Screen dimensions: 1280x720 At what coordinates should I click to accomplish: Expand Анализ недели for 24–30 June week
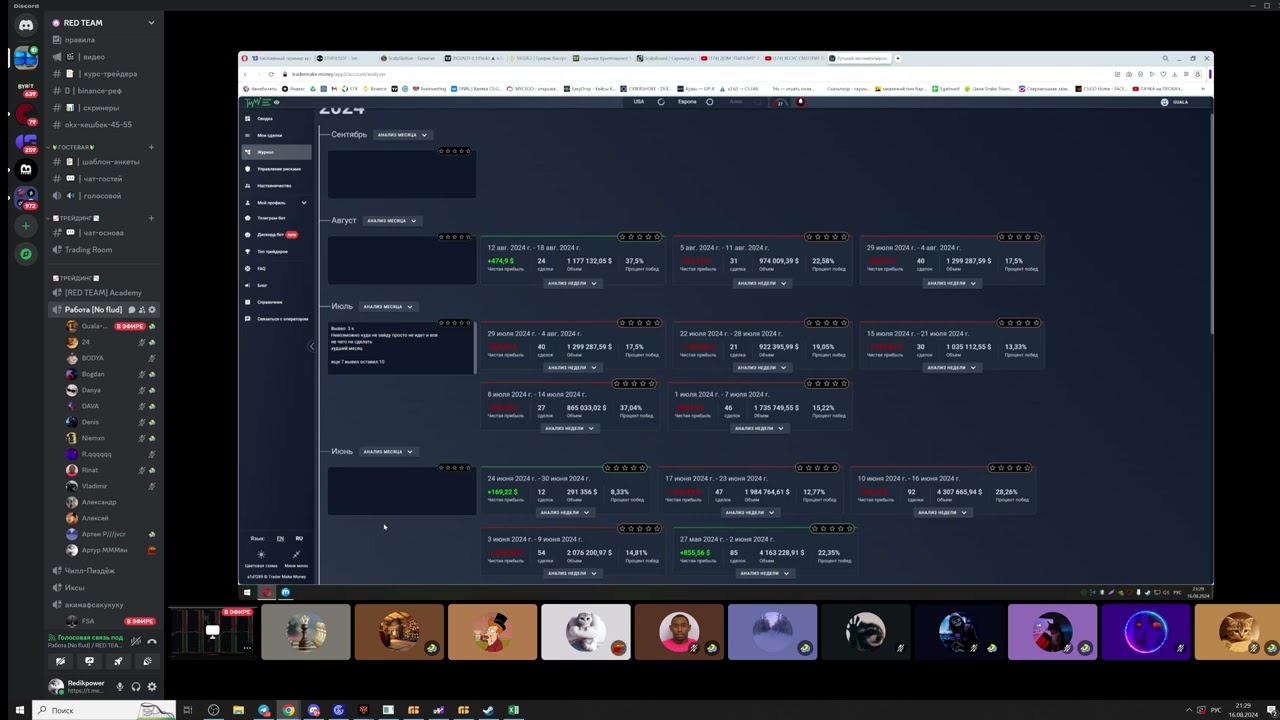click(x=564, y=512)
